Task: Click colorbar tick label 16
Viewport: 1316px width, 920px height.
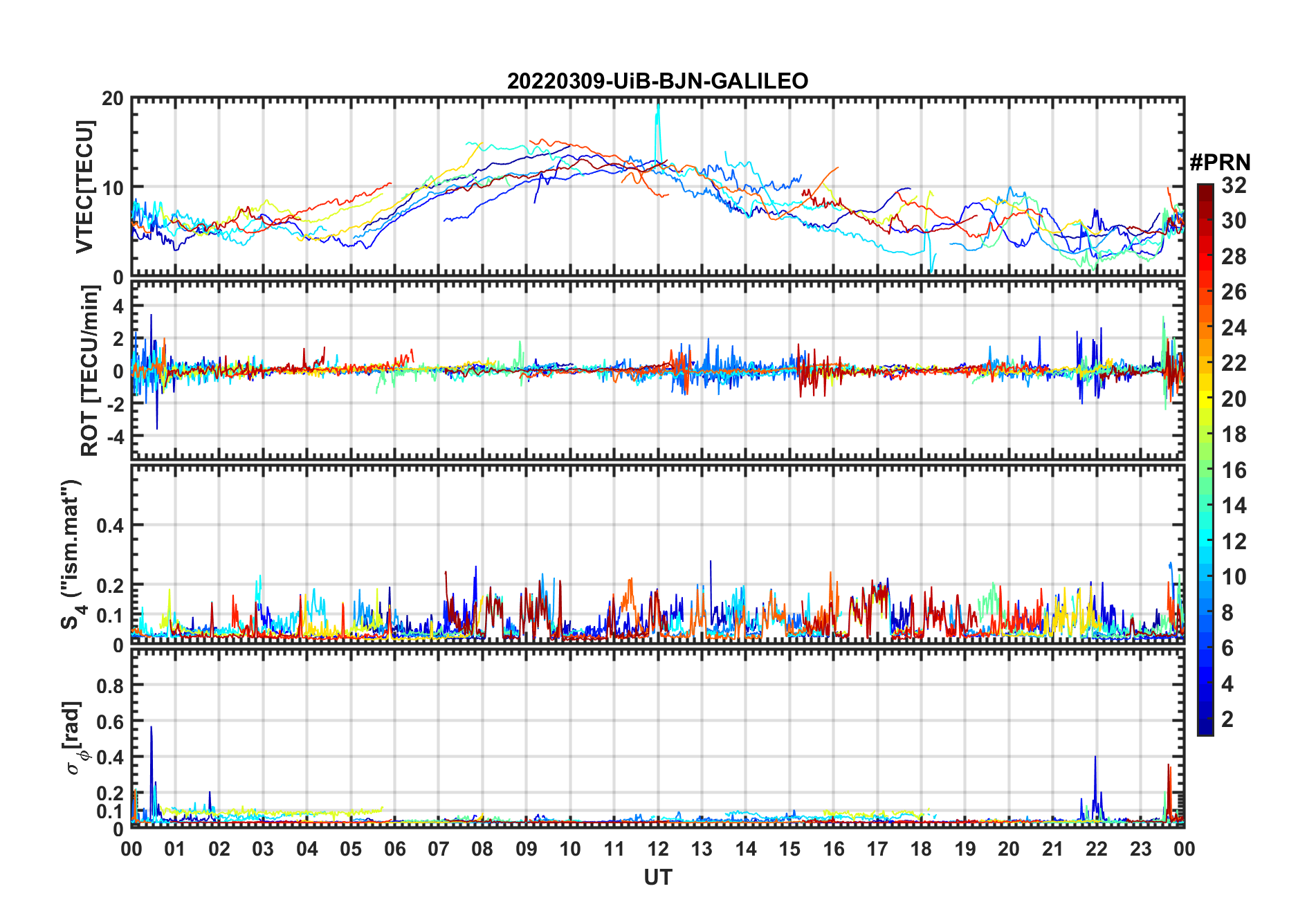Action: (1234, 470)
